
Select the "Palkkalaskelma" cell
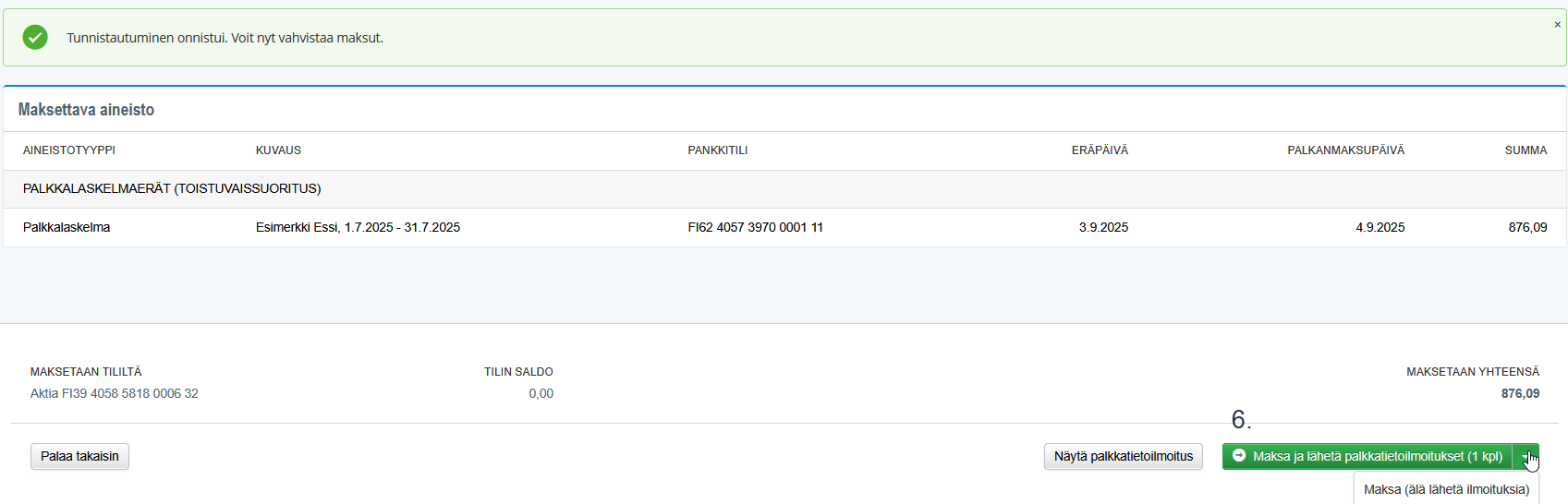67,227
